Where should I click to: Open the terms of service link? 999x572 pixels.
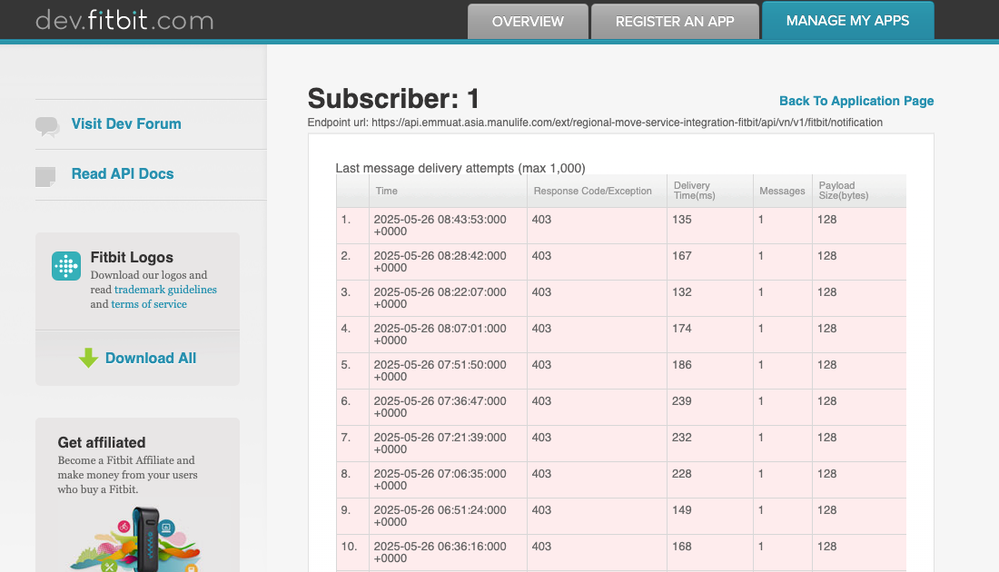point(148,304)
